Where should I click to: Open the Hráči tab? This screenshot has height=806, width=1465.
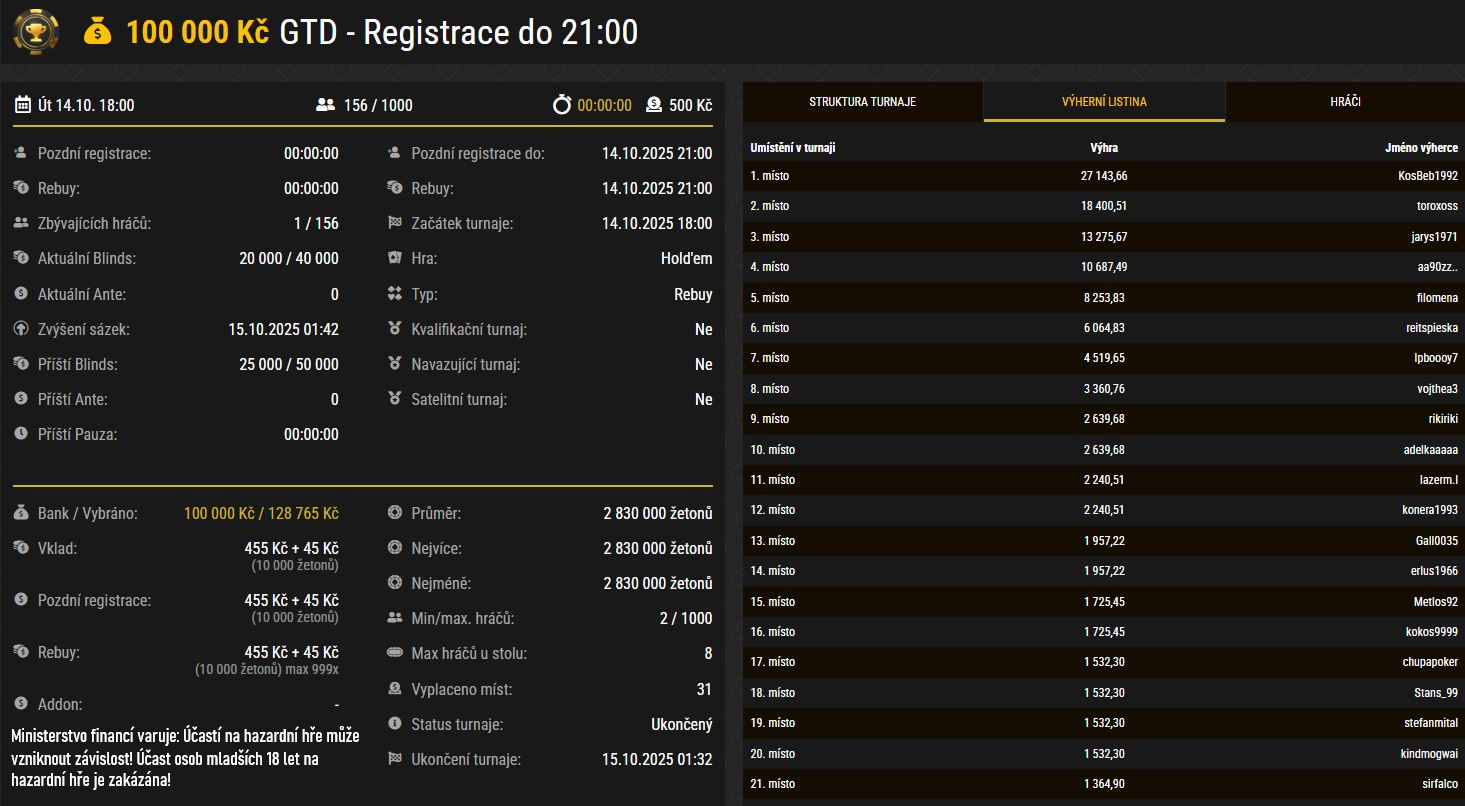[x=1345, y=102]
